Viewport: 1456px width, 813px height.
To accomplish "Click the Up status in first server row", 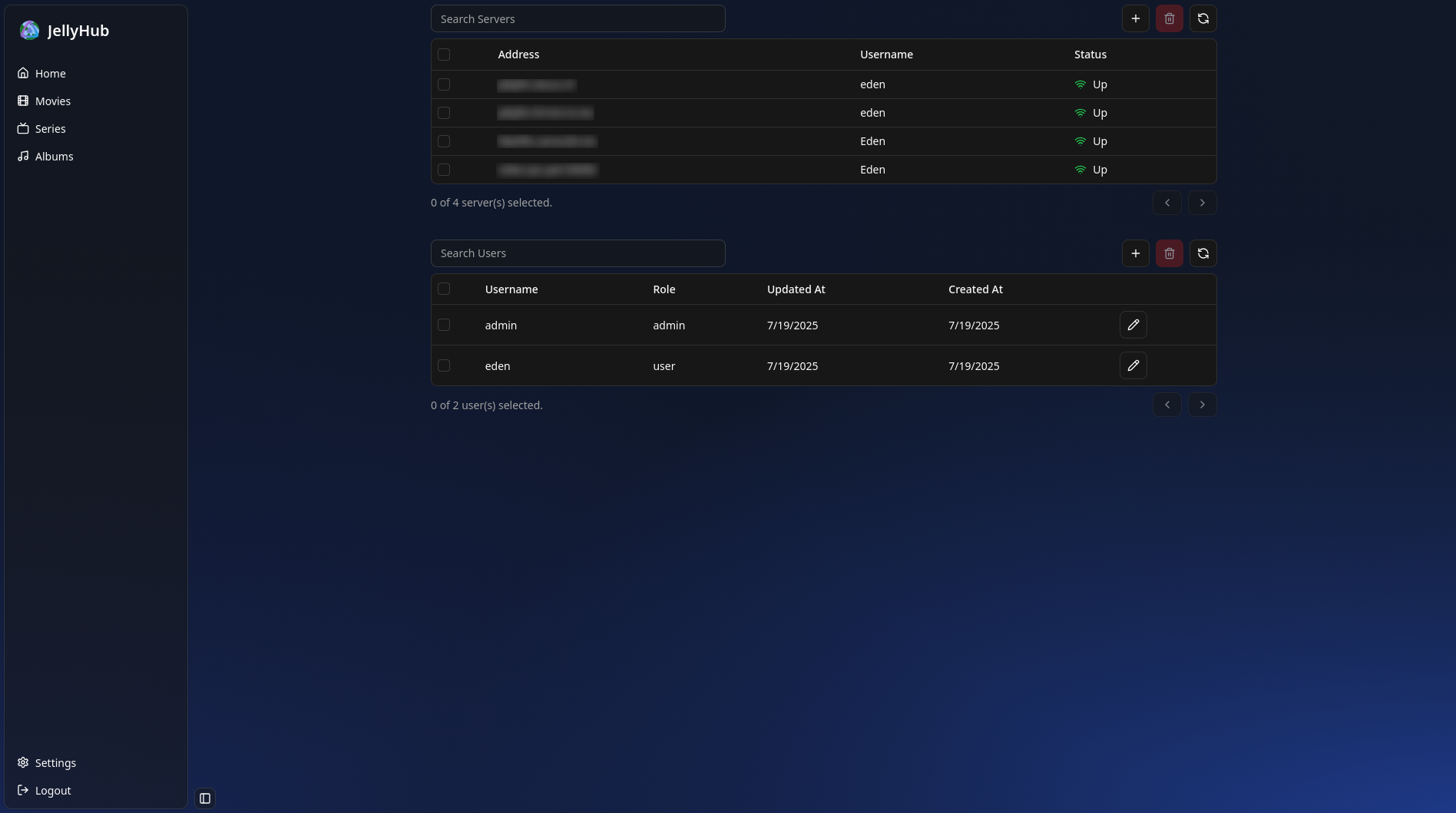I will [1090, 84].
